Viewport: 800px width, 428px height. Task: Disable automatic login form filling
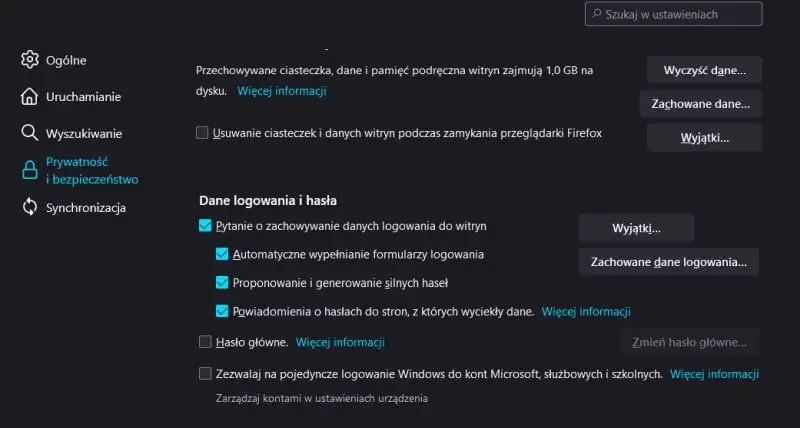tap(223, 255)
